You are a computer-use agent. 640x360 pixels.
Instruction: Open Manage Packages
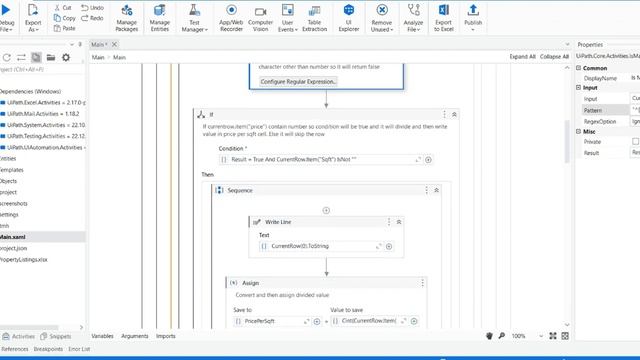coord(127,18)
